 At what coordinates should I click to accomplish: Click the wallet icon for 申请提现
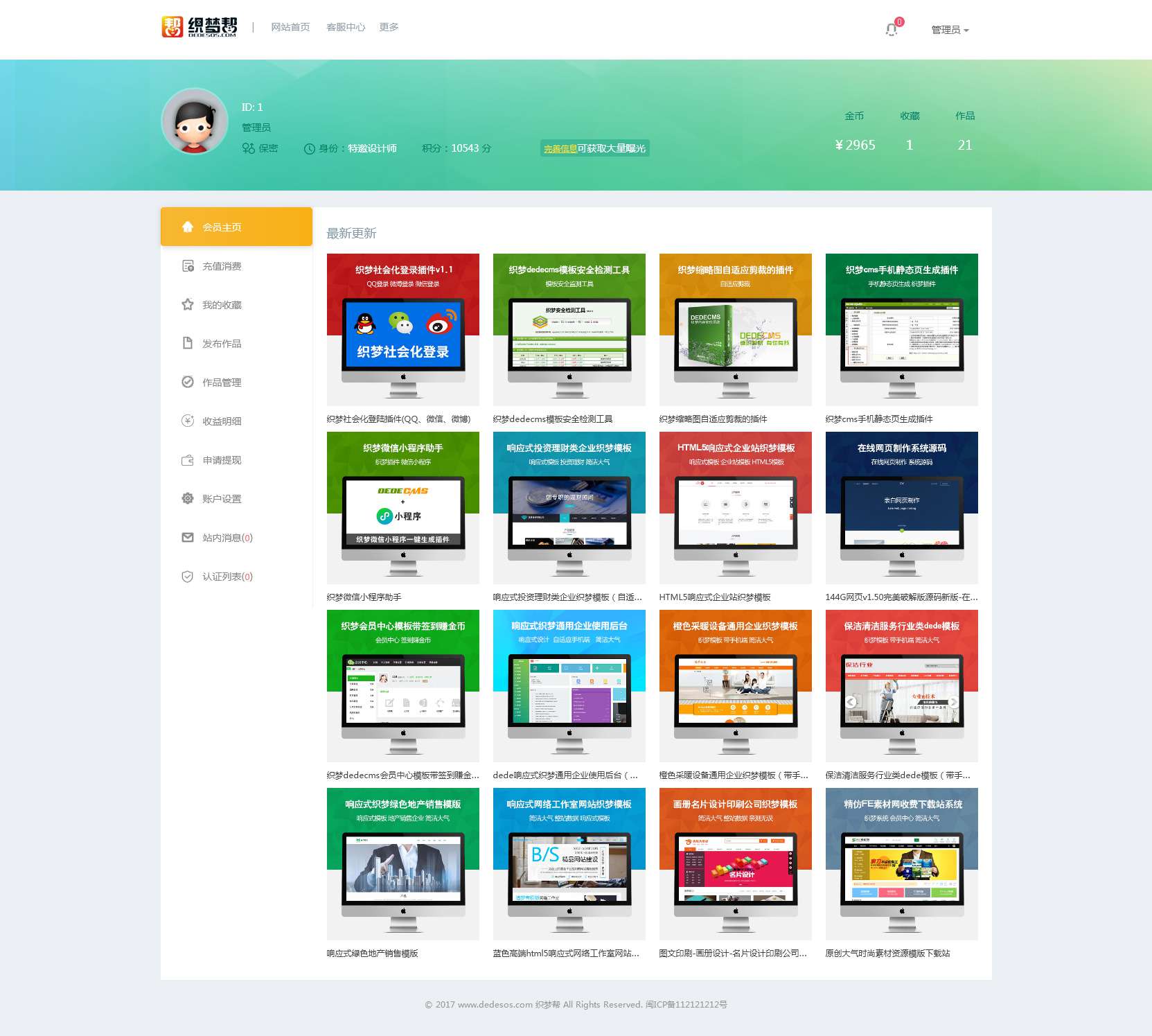pos(188,460)
